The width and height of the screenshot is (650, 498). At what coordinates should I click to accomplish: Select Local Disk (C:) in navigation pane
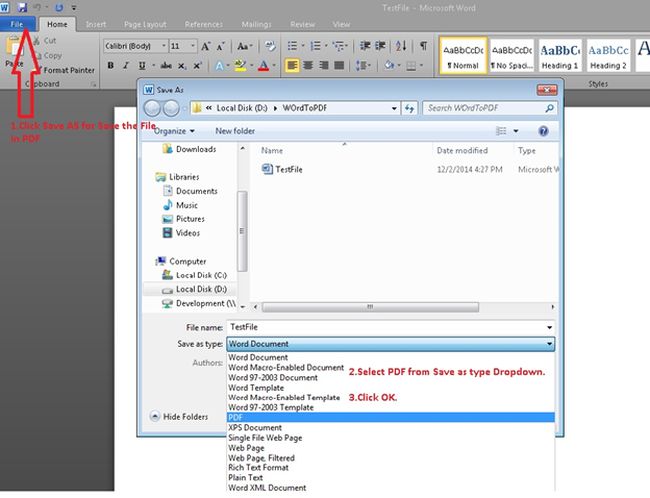coord(194,275)
